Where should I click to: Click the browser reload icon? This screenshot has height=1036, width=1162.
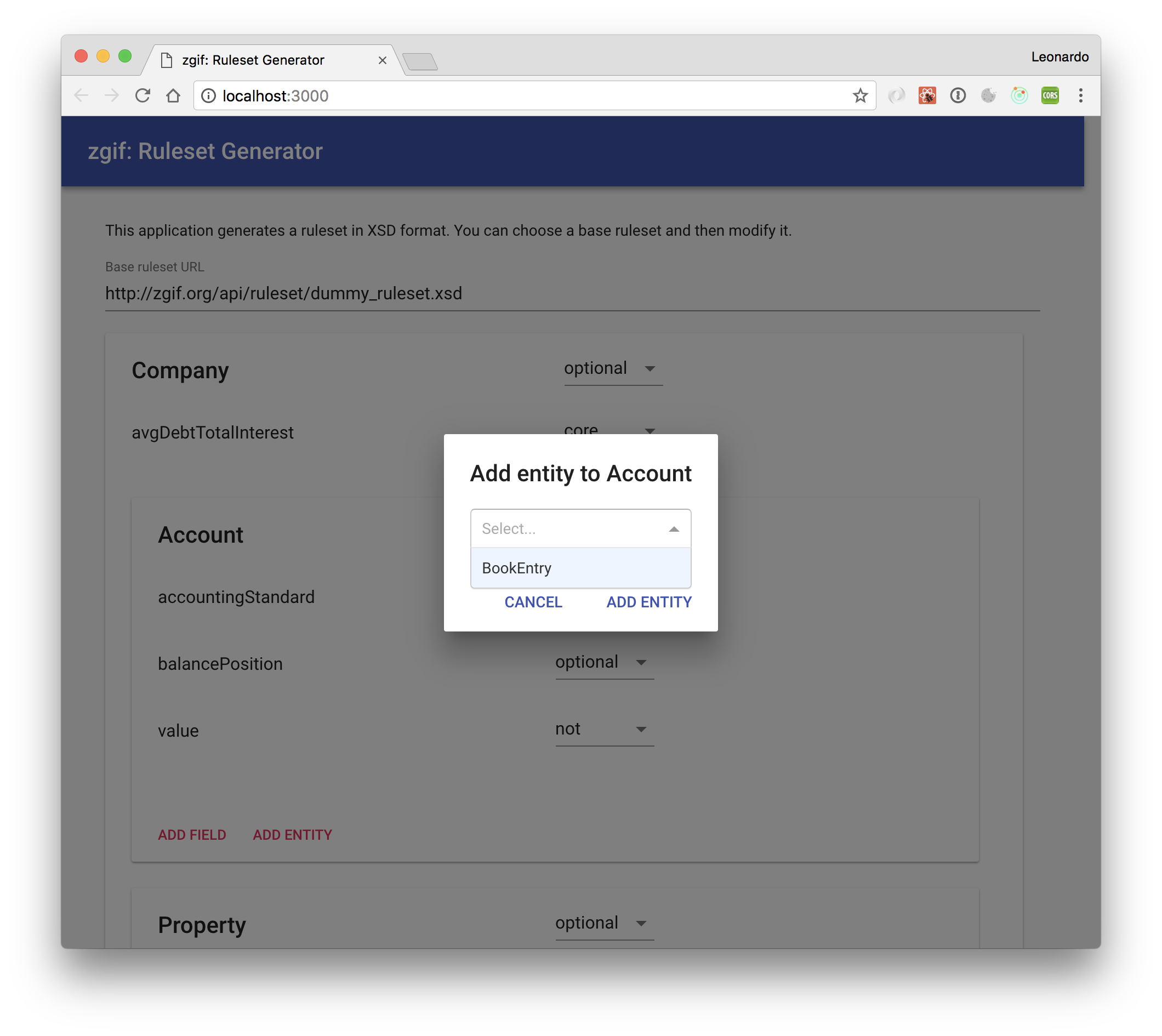[x=143, y=95]
